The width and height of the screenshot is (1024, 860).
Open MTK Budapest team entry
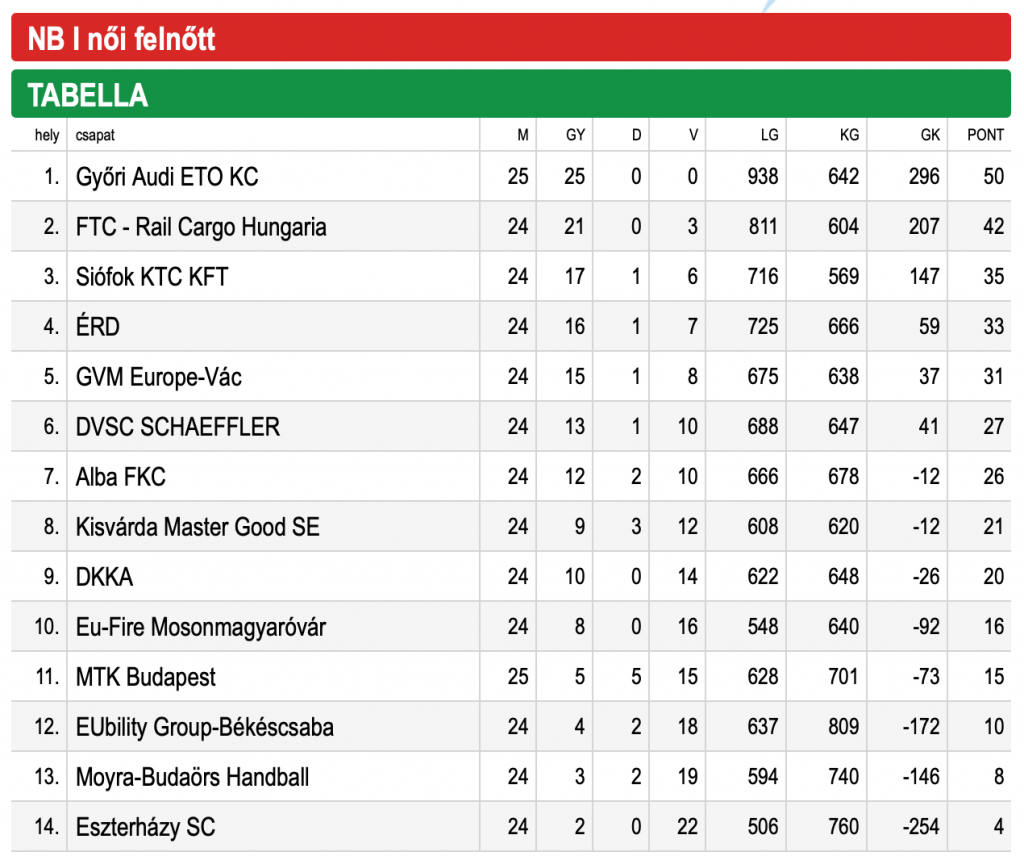point(146,677)
